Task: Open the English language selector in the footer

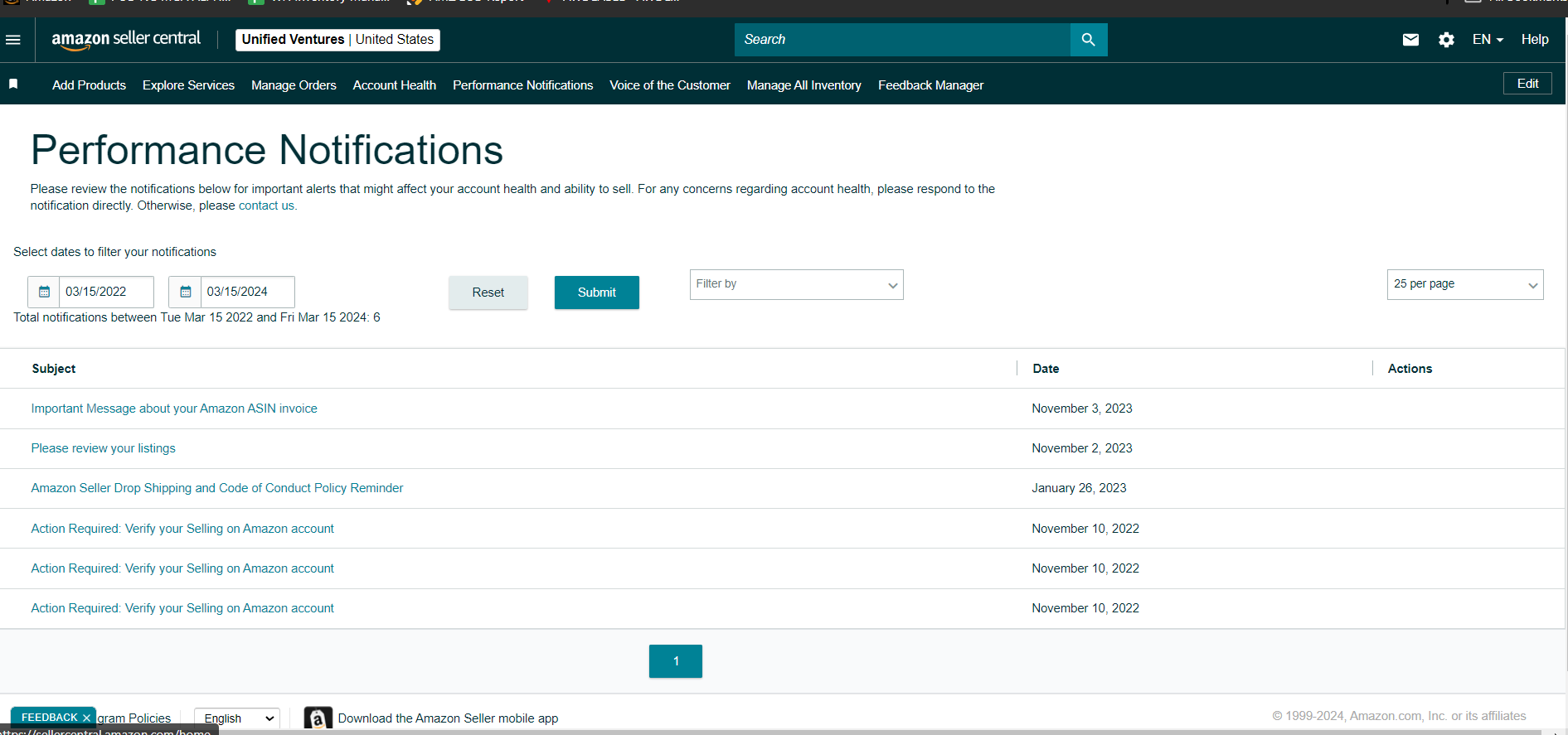Action: tap(237, 718)
